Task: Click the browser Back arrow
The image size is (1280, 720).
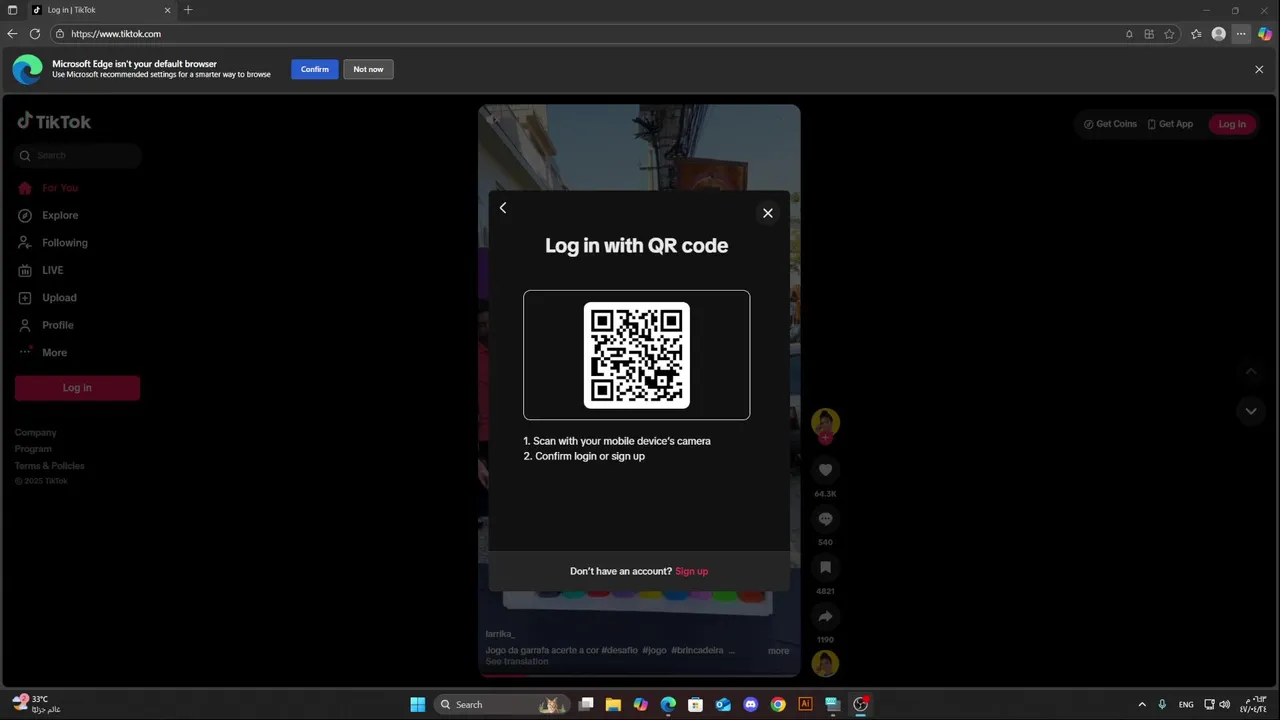Action: (x=12, y=34)
